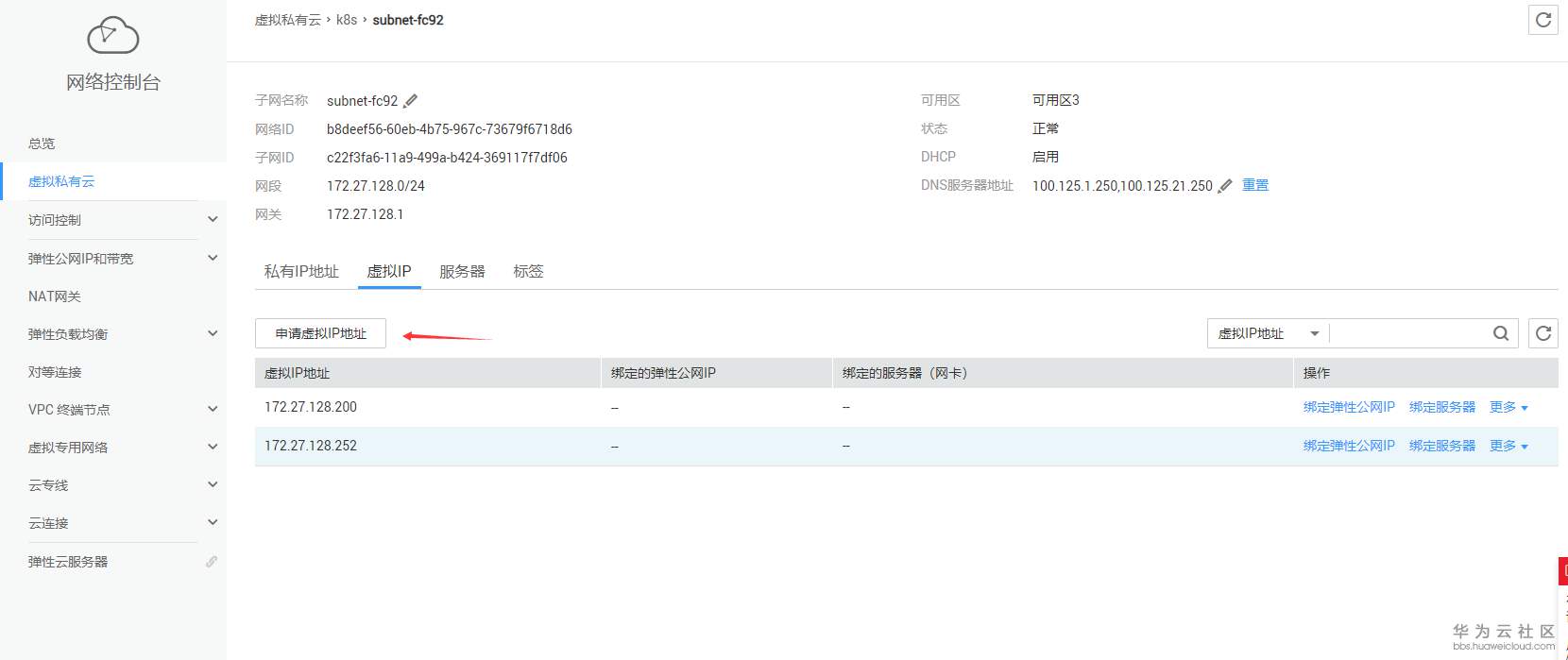Screen dimensions: 1568x660
Task: Expand 云连接 chevron
Action: tap(213, 522)
